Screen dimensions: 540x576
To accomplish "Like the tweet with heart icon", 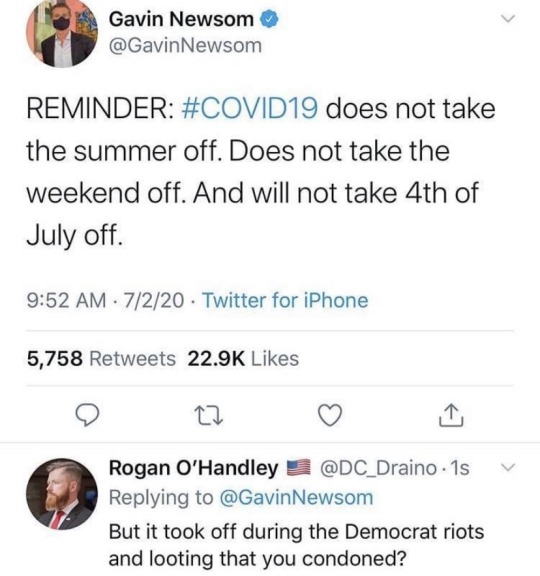I will 330,415.
